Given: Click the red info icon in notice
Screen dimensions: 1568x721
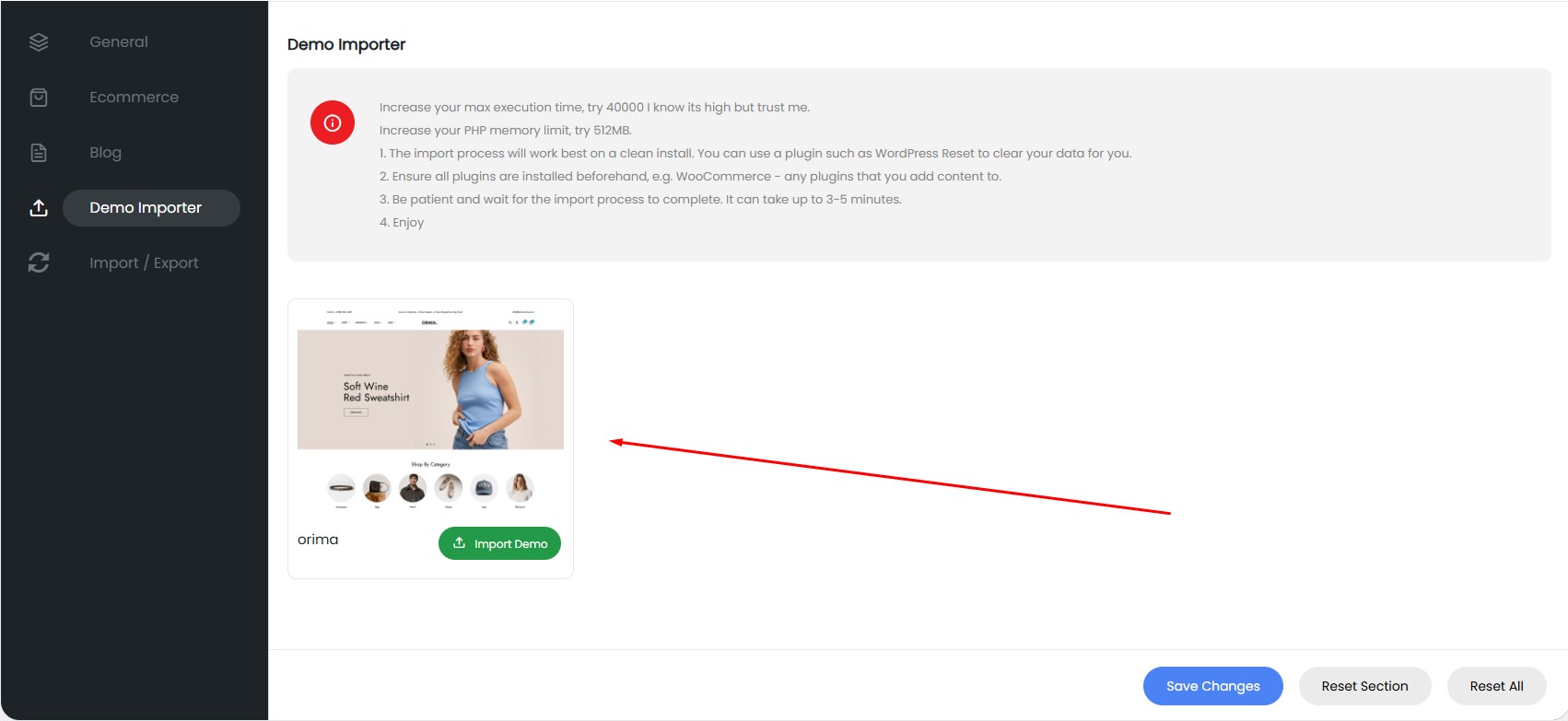Looking at the screenshot, I should tap(333, 122).
